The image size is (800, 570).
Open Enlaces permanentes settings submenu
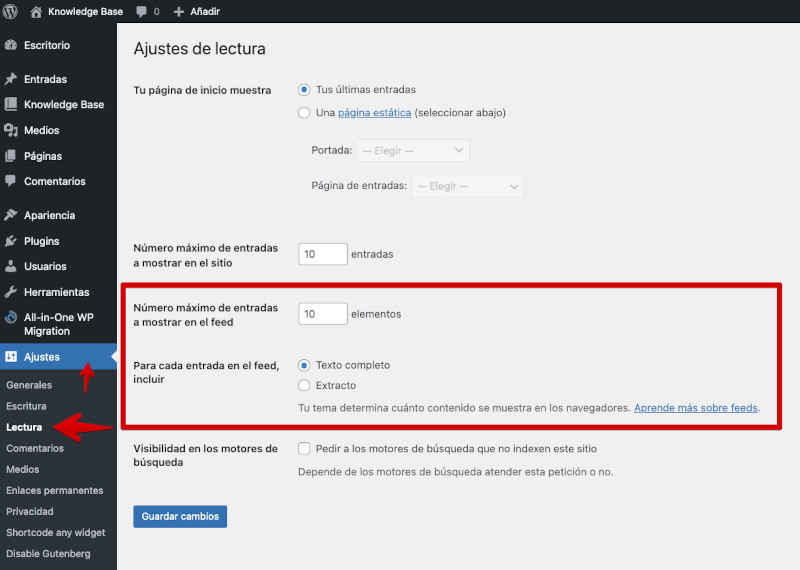pyautogui.click(x=54, y=490)
